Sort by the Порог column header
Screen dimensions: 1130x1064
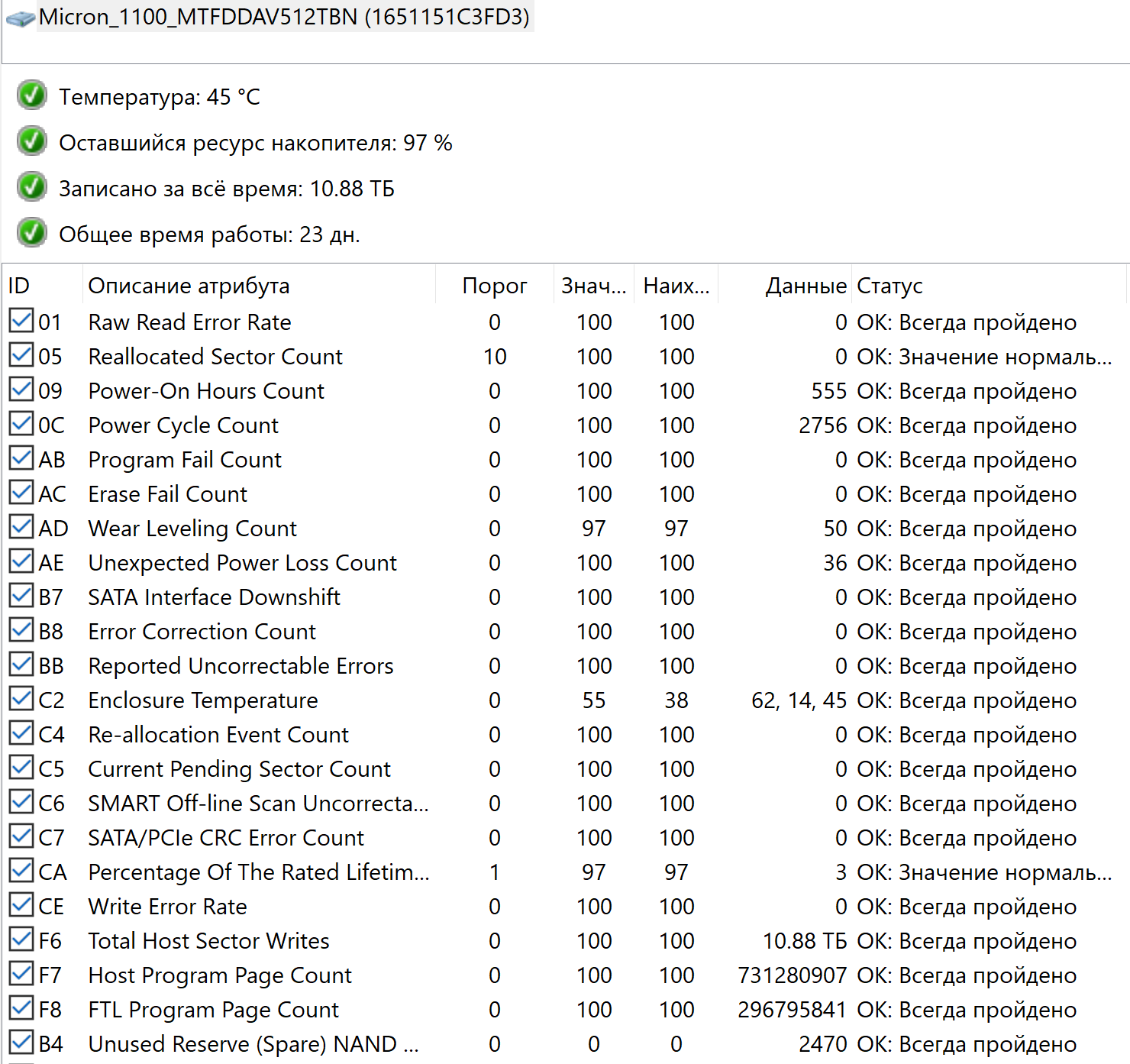[x=495, y=286]
